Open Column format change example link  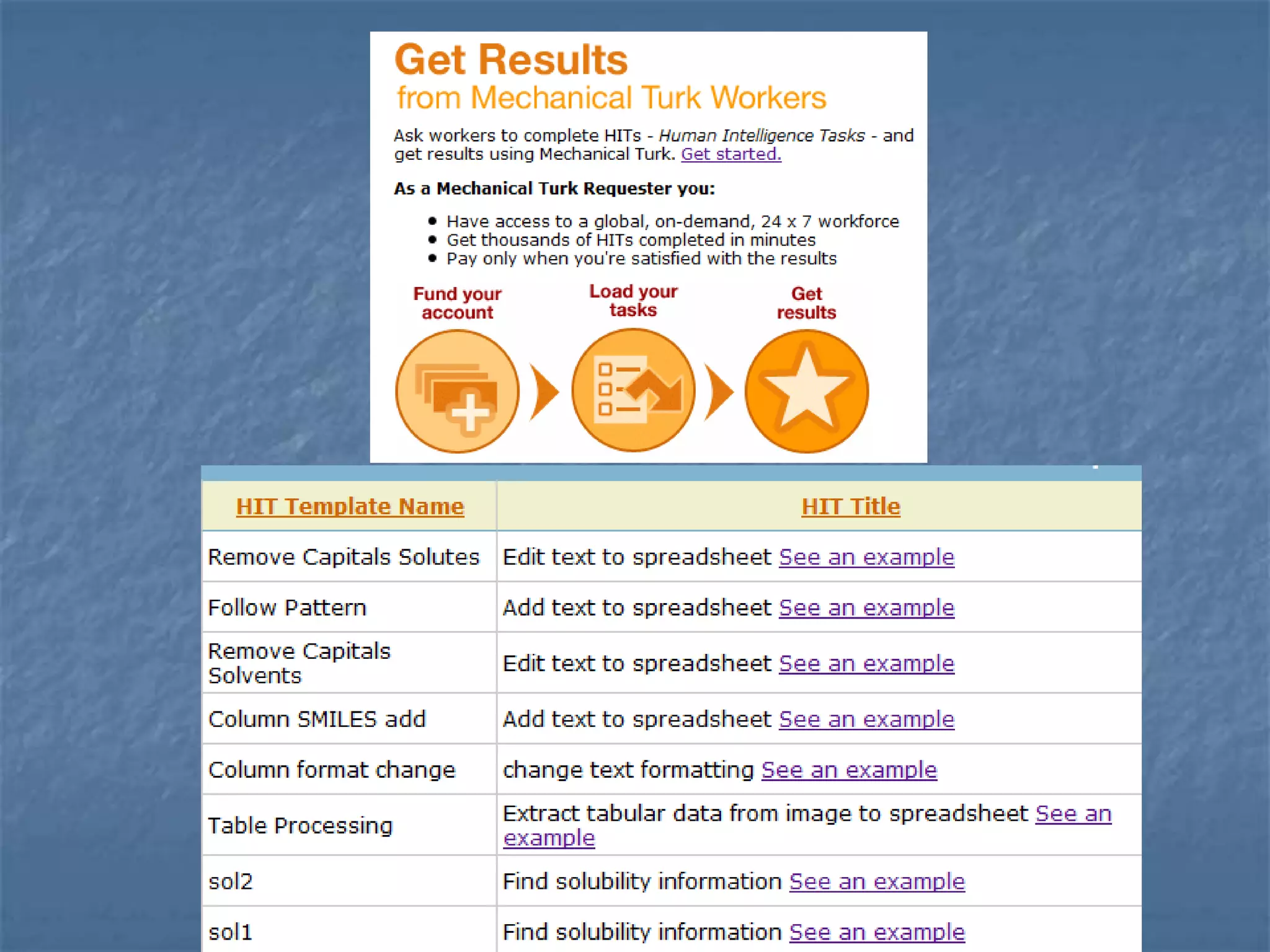coord(849,770)
